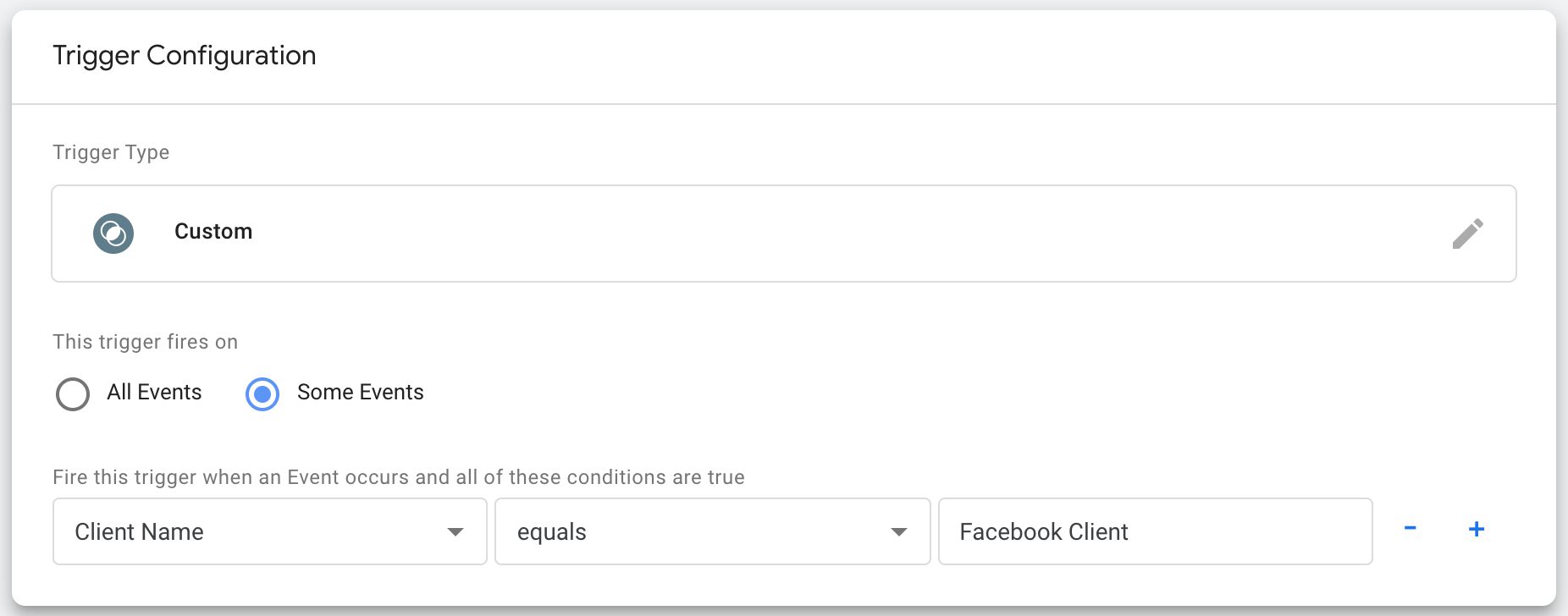Click the arrow beside Client Name
Viewport: 1568px width, 616px height.
(455, 532)
